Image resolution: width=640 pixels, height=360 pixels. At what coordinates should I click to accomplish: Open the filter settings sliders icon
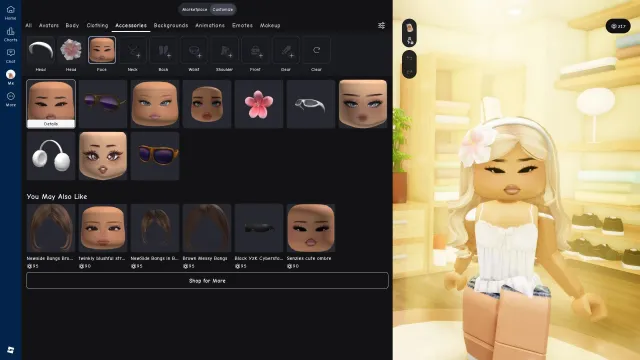click(x=381, y=25)
